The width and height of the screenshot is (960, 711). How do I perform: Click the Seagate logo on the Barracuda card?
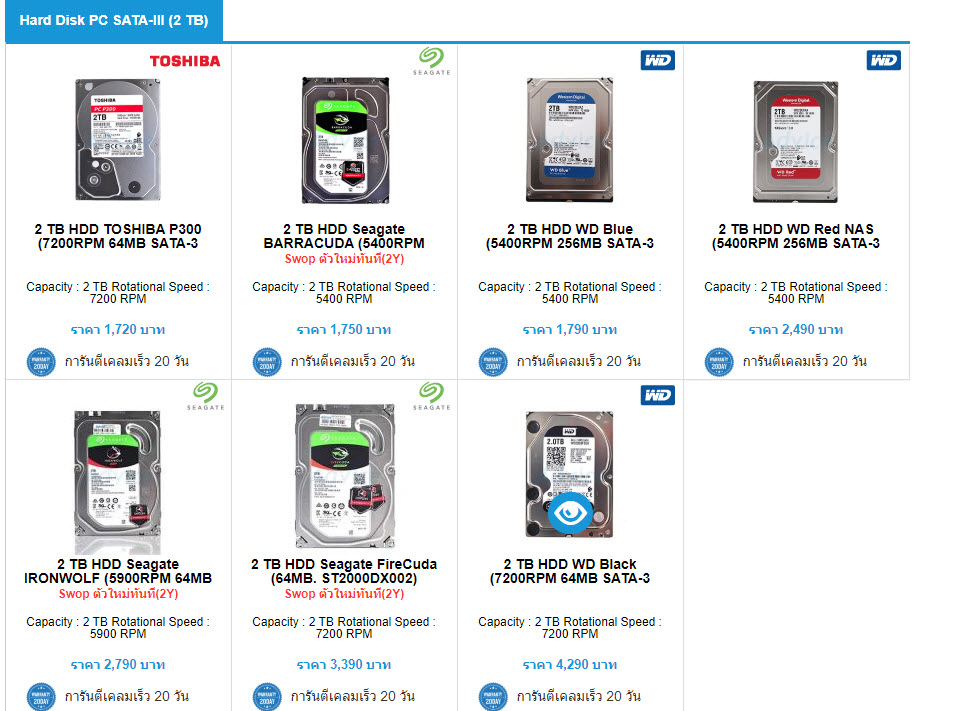[x=432, y=61]
